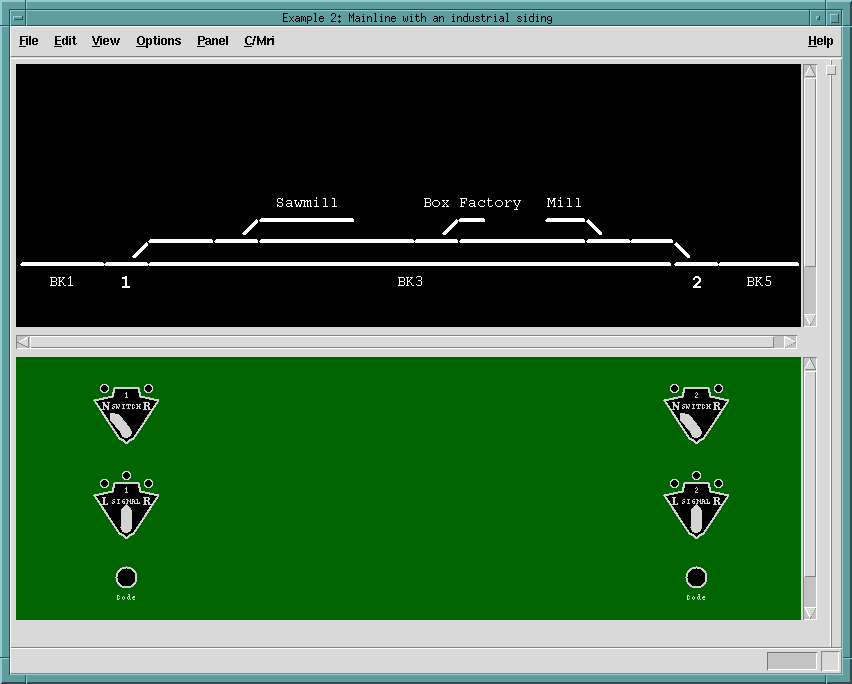This screenshot has height=684, width=852.
Task: Click Switch 2 Normal indicator lamp
Action: pos(674,388)
